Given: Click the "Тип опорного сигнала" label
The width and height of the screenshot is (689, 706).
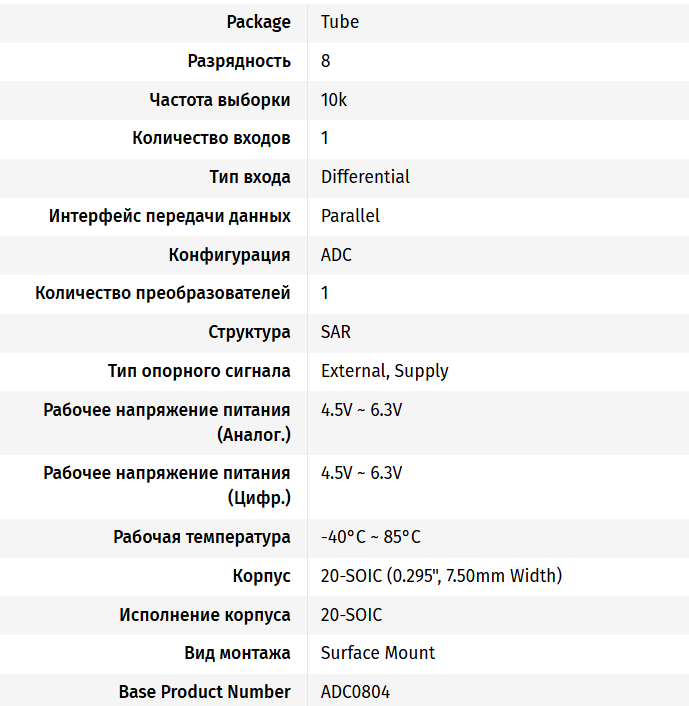Looking at the screenshot, I should pyautogui.click(x=199, y=371).
